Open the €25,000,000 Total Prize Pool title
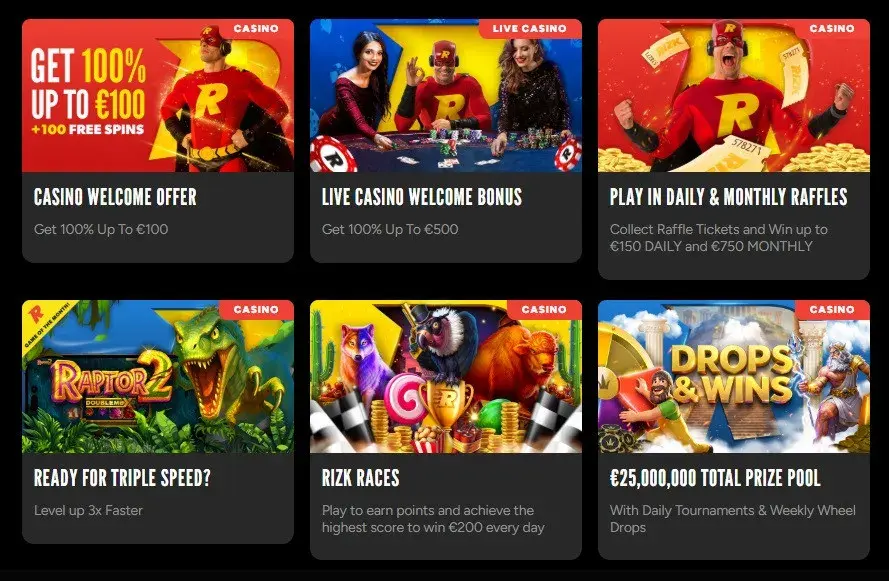 pyautogui.click(x=715, y=478)
